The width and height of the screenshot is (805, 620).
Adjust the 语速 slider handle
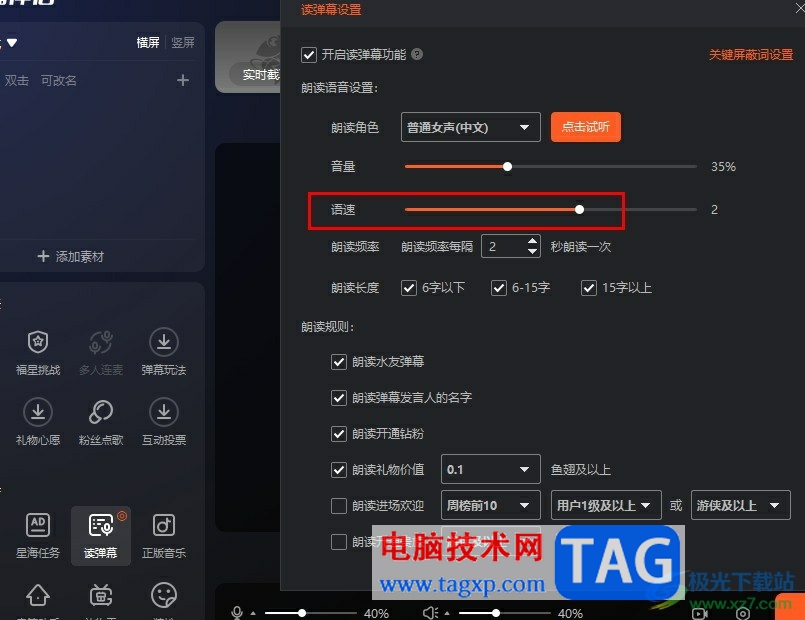pyautogui.click(x=579, y=209)
